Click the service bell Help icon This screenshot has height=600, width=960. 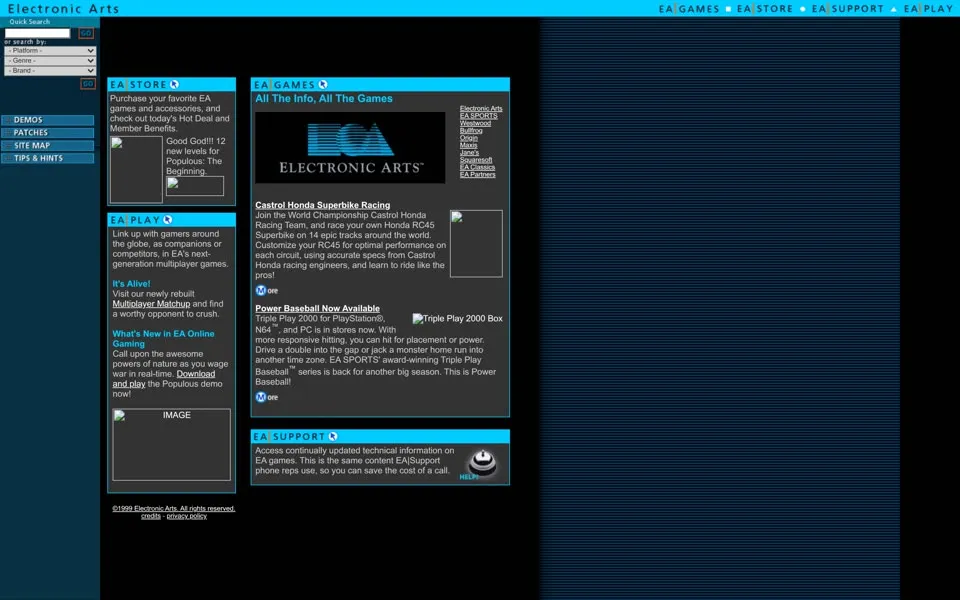click(481, 464)
